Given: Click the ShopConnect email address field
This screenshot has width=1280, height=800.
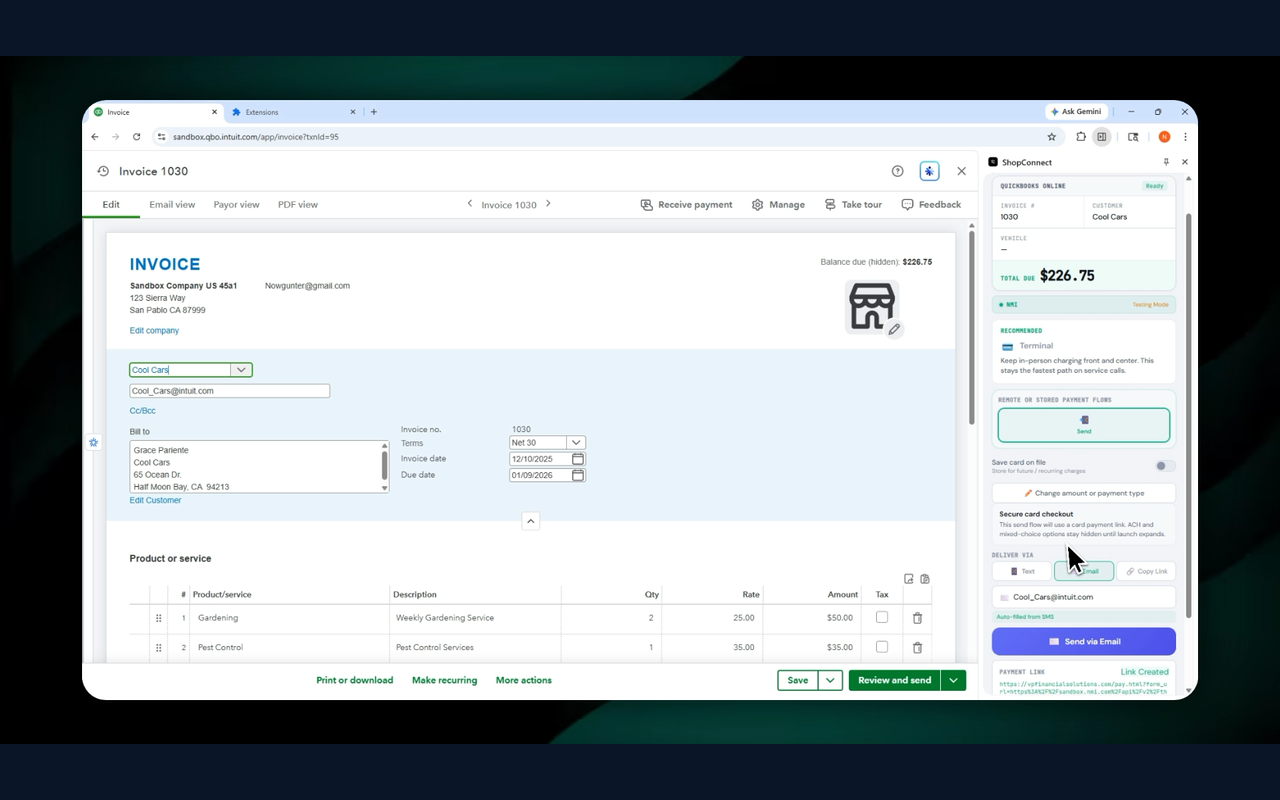Looking at the screenshot, I should tap(1084, 597).
